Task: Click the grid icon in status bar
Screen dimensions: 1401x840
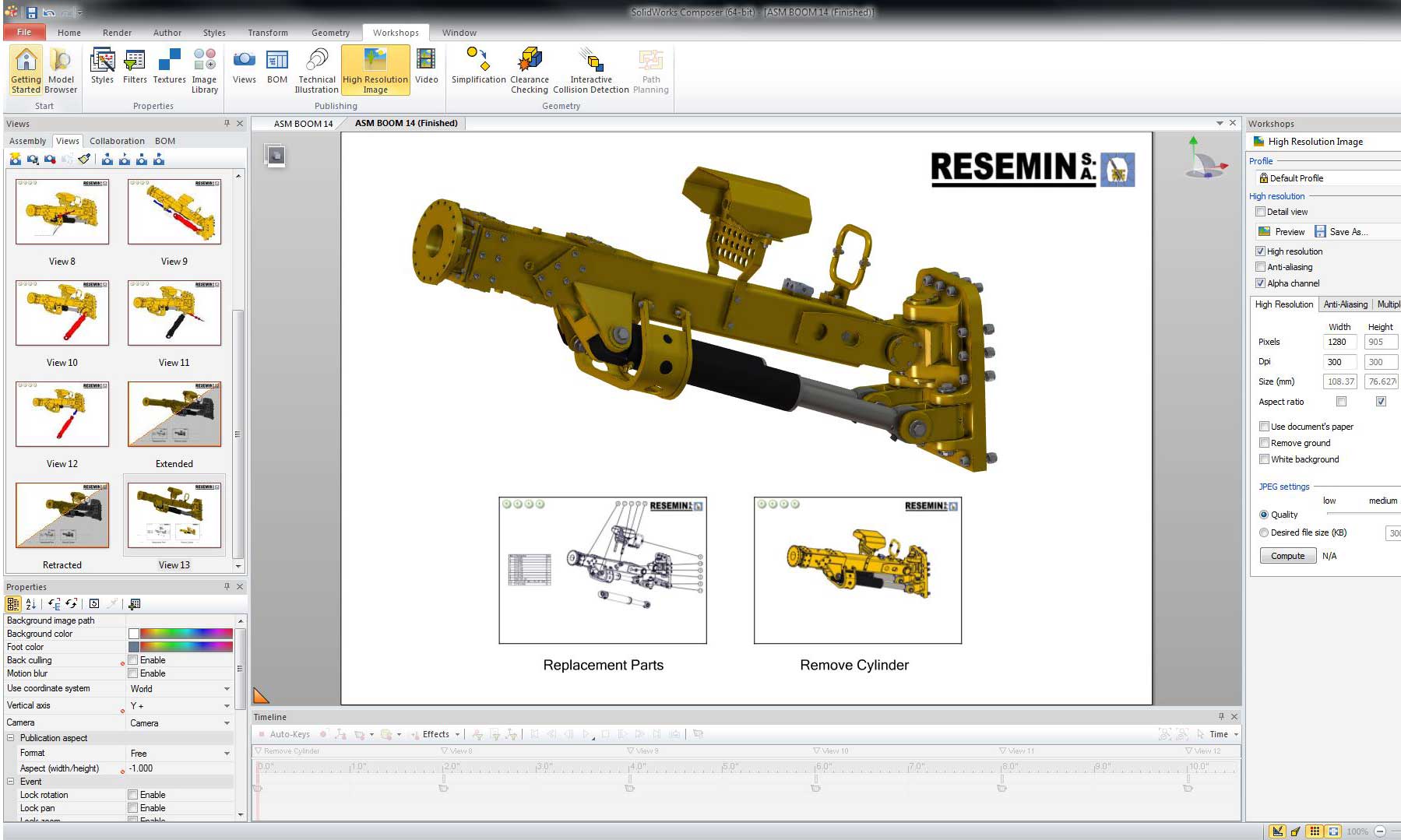Action: click(x=1315, y=831)
